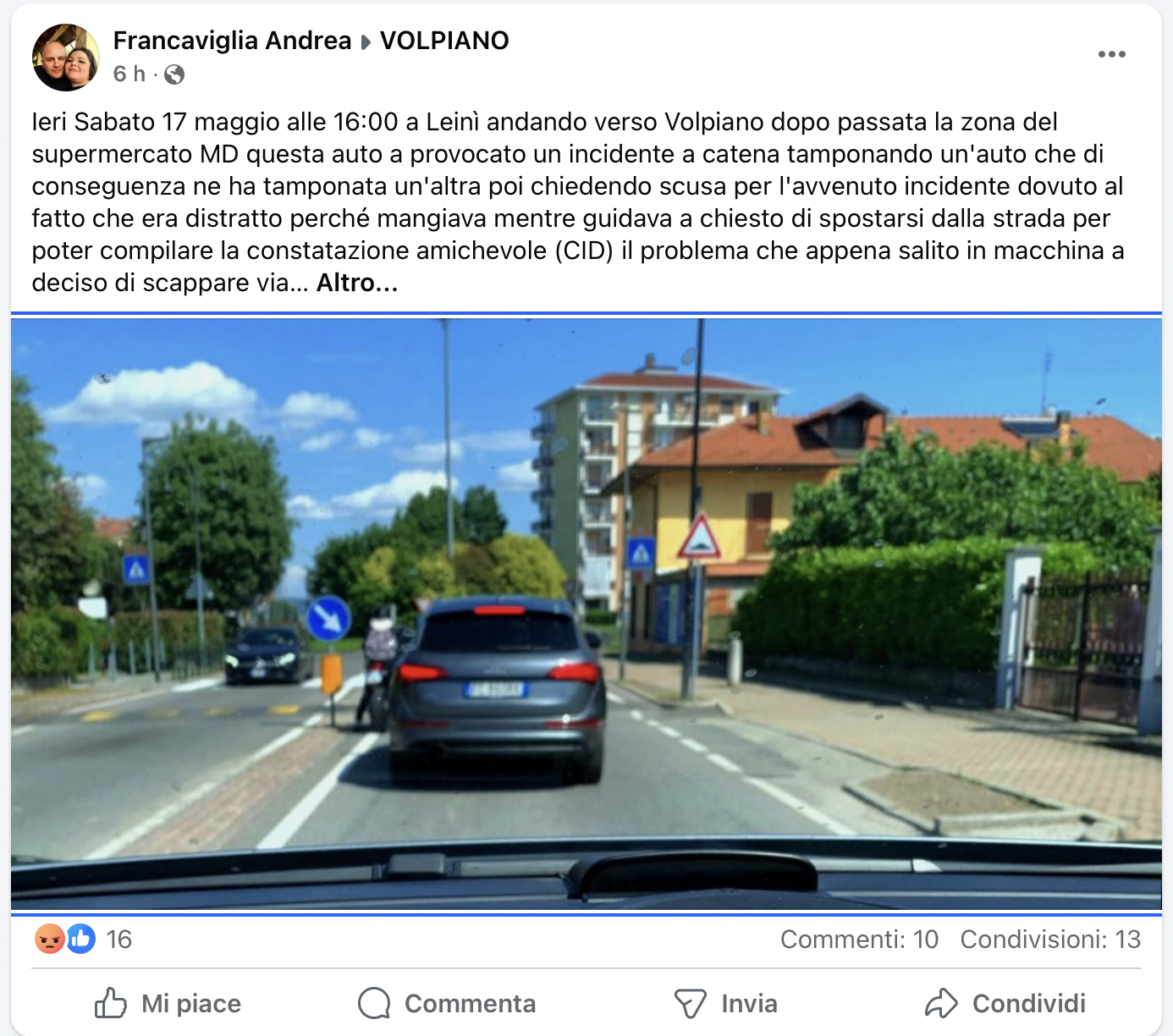The image size is (1173, 1036).
Task: Show the 10 comments list
Action: tap(859, 940)
